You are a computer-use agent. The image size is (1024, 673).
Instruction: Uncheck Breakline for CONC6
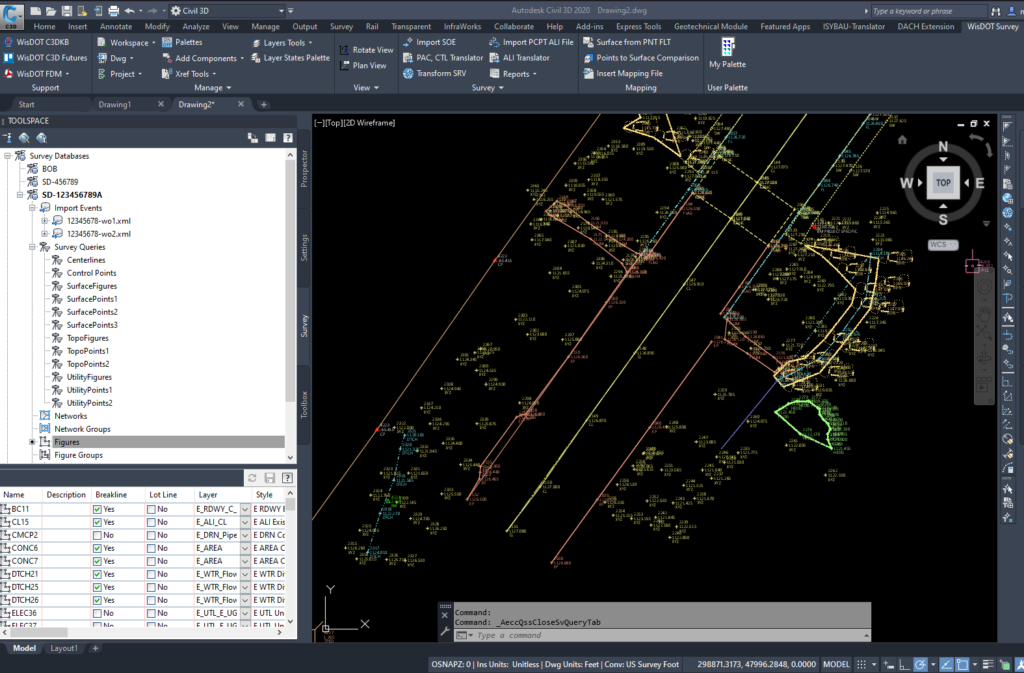pyautogui.click(x=97, y=548)
